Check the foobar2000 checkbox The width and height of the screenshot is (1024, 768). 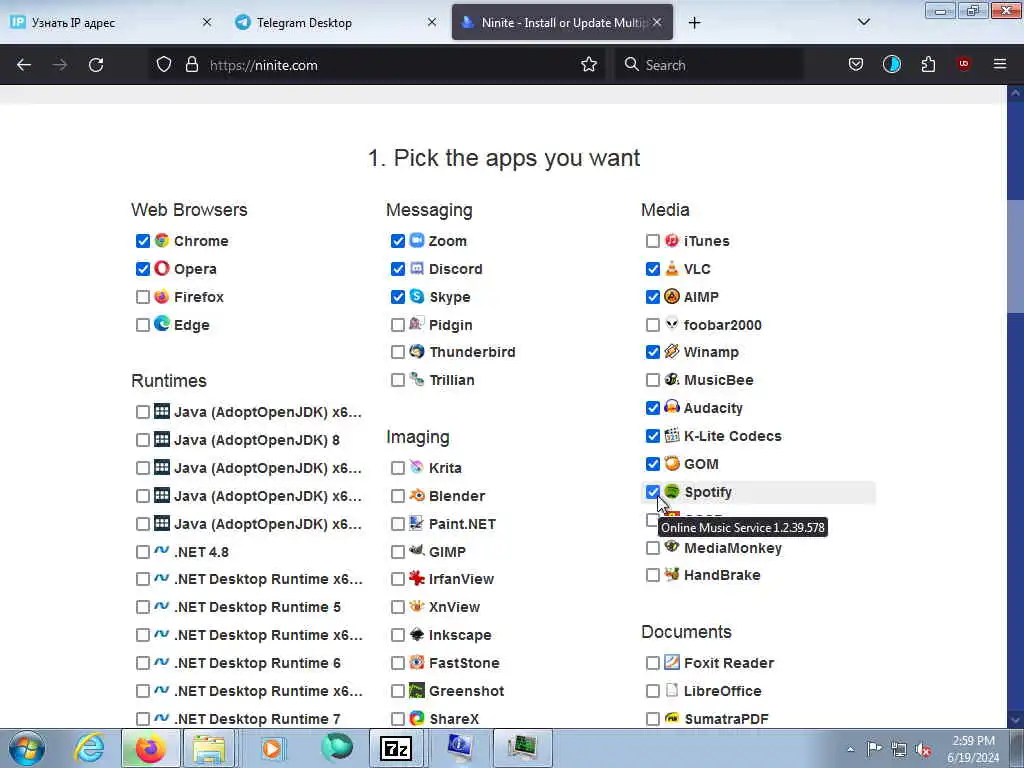click(x=652, y=325)
